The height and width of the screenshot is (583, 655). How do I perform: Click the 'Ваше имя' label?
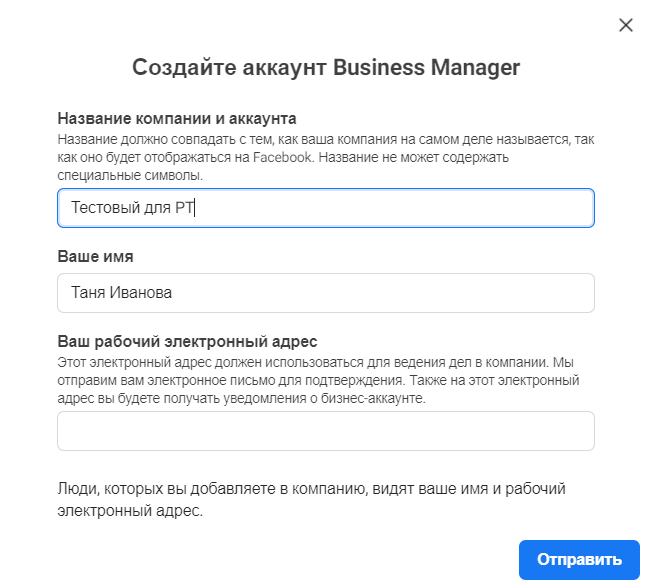pos(95,256)
